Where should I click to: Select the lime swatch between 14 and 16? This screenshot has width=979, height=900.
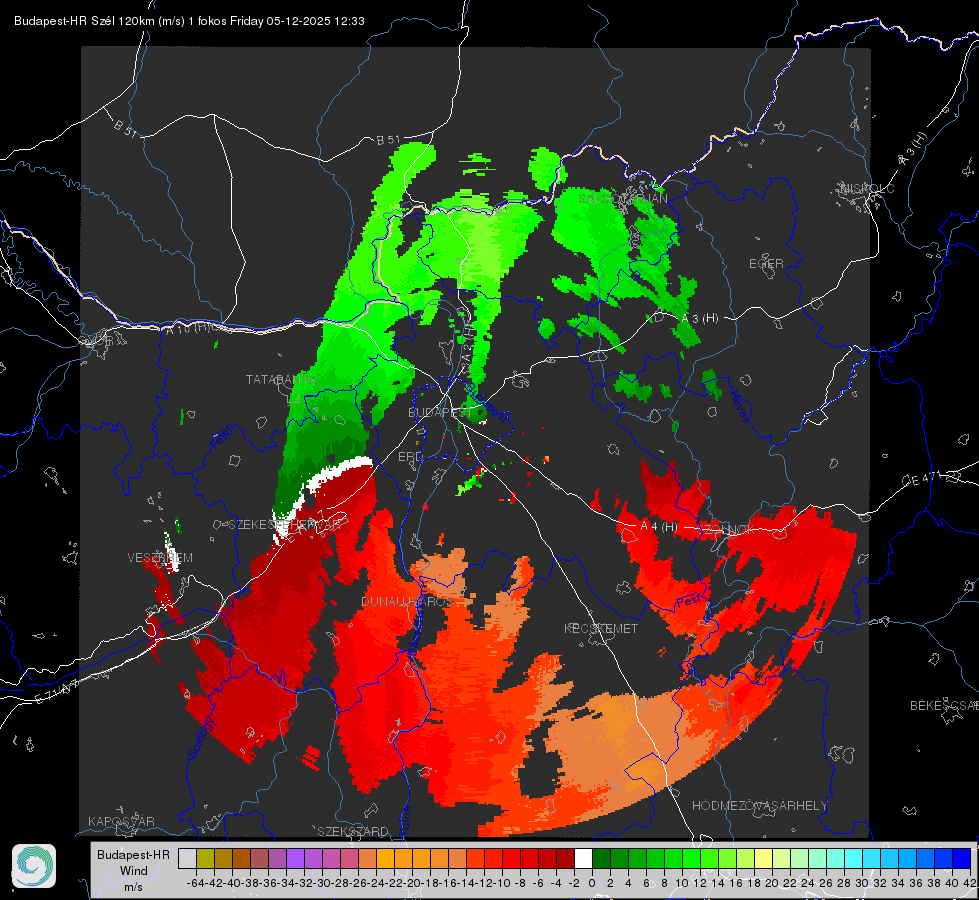[x=727, y=858]
